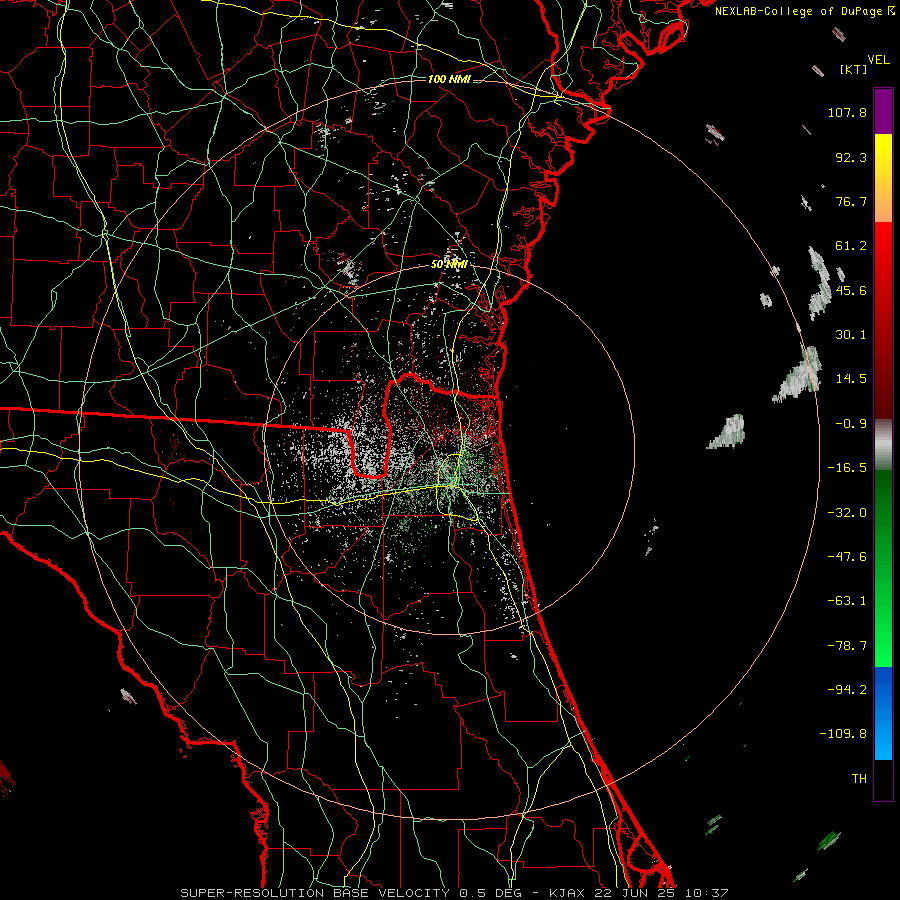Viewport: 900px width, 900px height.
Task: Click the -63.1 velocity legend value
Action: coord(847,601)
